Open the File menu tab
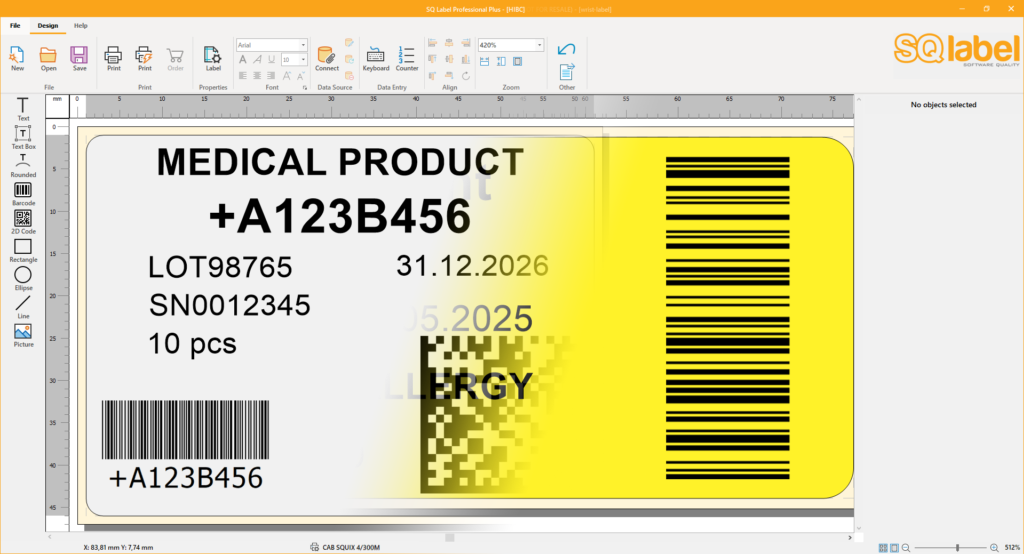The image size is (1024, 554). click(x=15, y=25)
